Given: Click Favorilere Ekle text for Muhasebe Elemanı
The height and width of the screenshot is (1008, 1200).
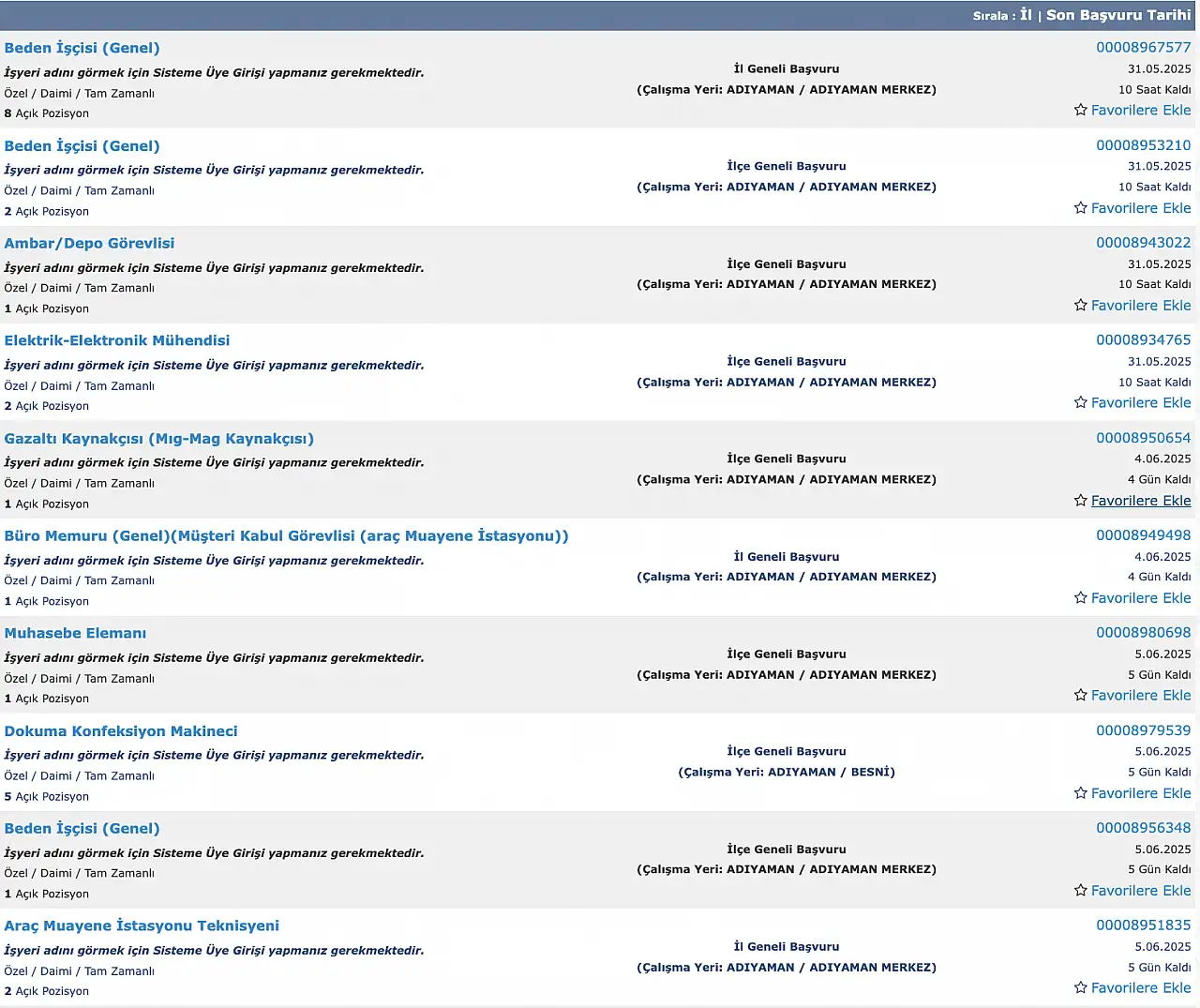Looking at the screenshot, I should point(1141,696).
